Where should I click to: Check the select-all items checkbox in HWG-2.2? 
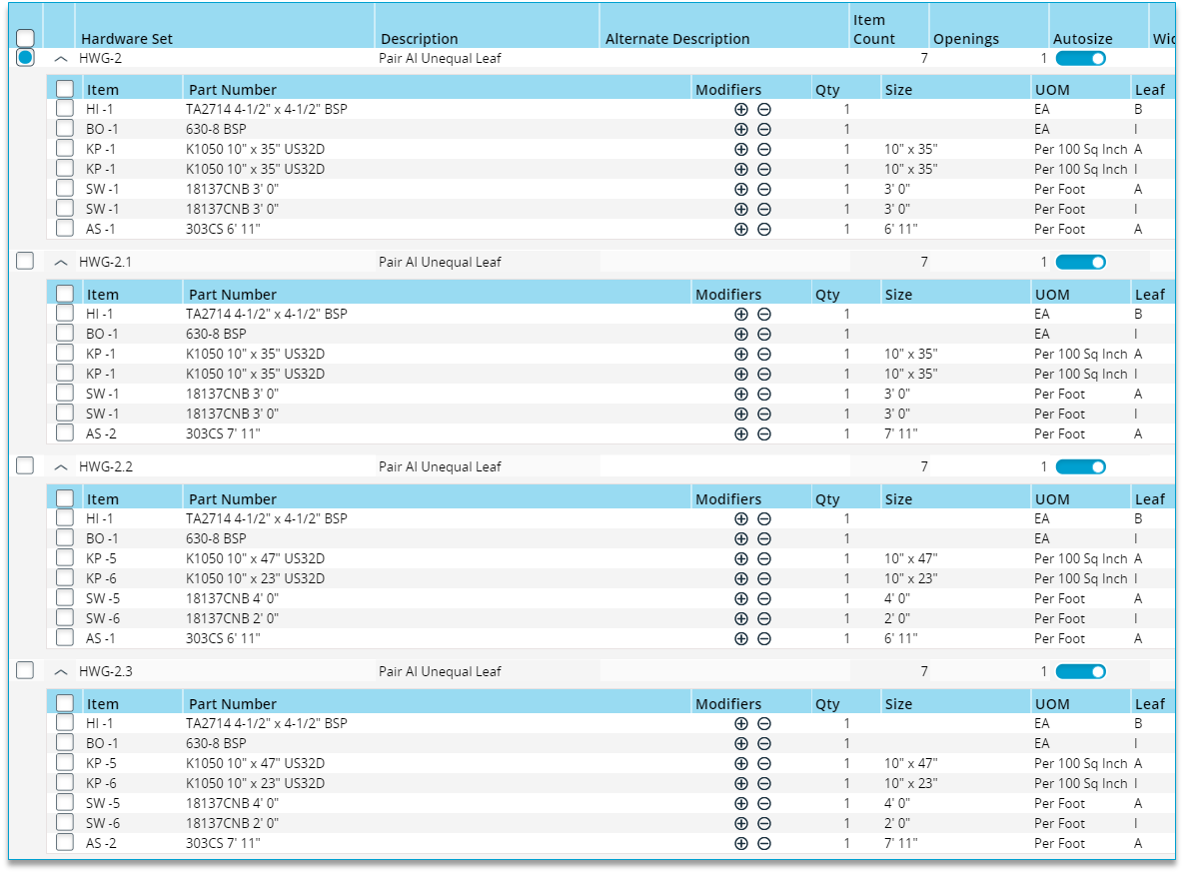pyautogui.click(x=64, y=498)
